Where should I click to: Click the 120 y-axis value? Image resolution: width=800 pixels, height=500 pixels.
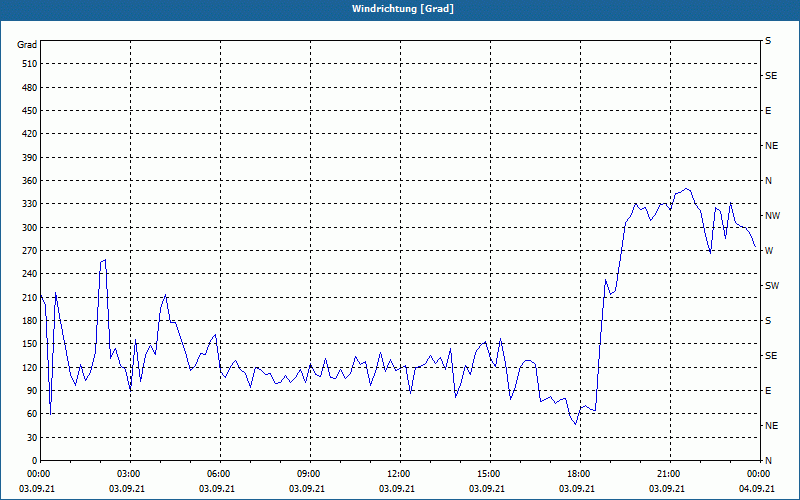coord(30,367)
